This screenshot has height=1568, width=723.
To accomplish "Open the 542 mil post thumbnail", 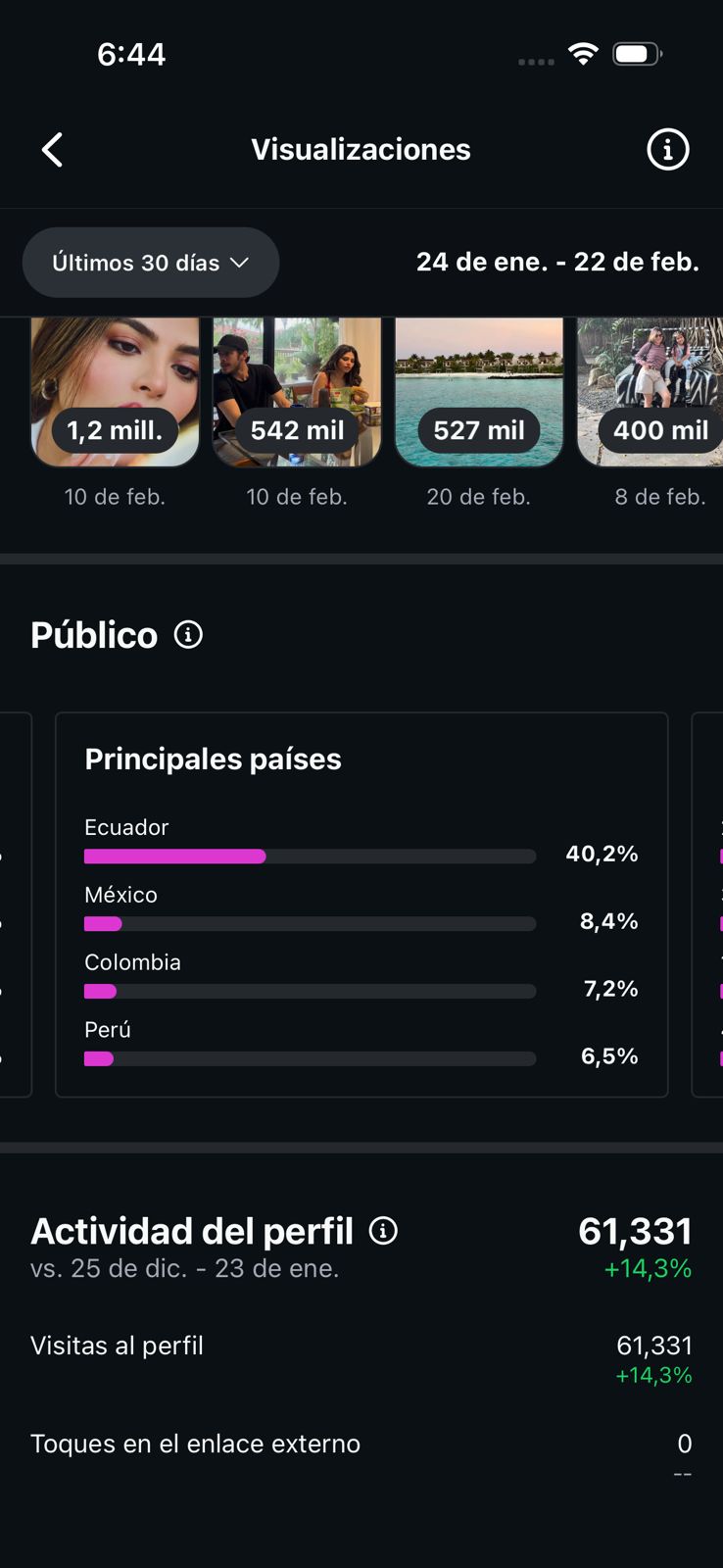I will (297, 392).
